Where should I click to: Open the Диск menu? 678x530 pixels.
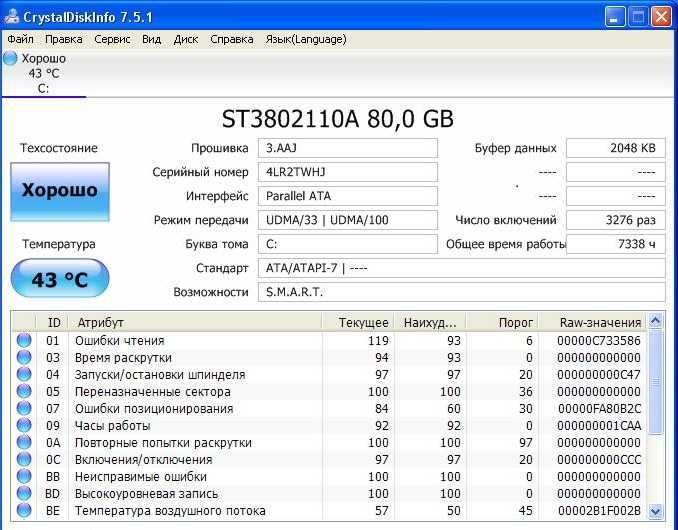coord(185,39)
